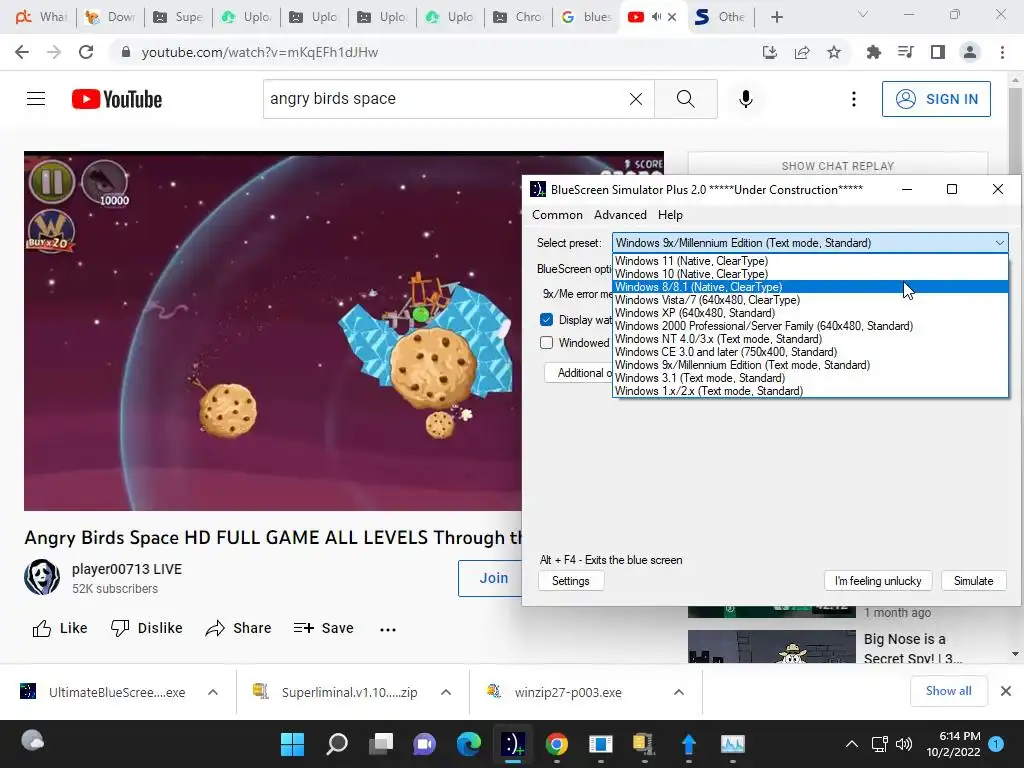Viewport: 1024px width, 768px height.
Task: Go to the YouTube home logo
Action: [x=117, y=99]
